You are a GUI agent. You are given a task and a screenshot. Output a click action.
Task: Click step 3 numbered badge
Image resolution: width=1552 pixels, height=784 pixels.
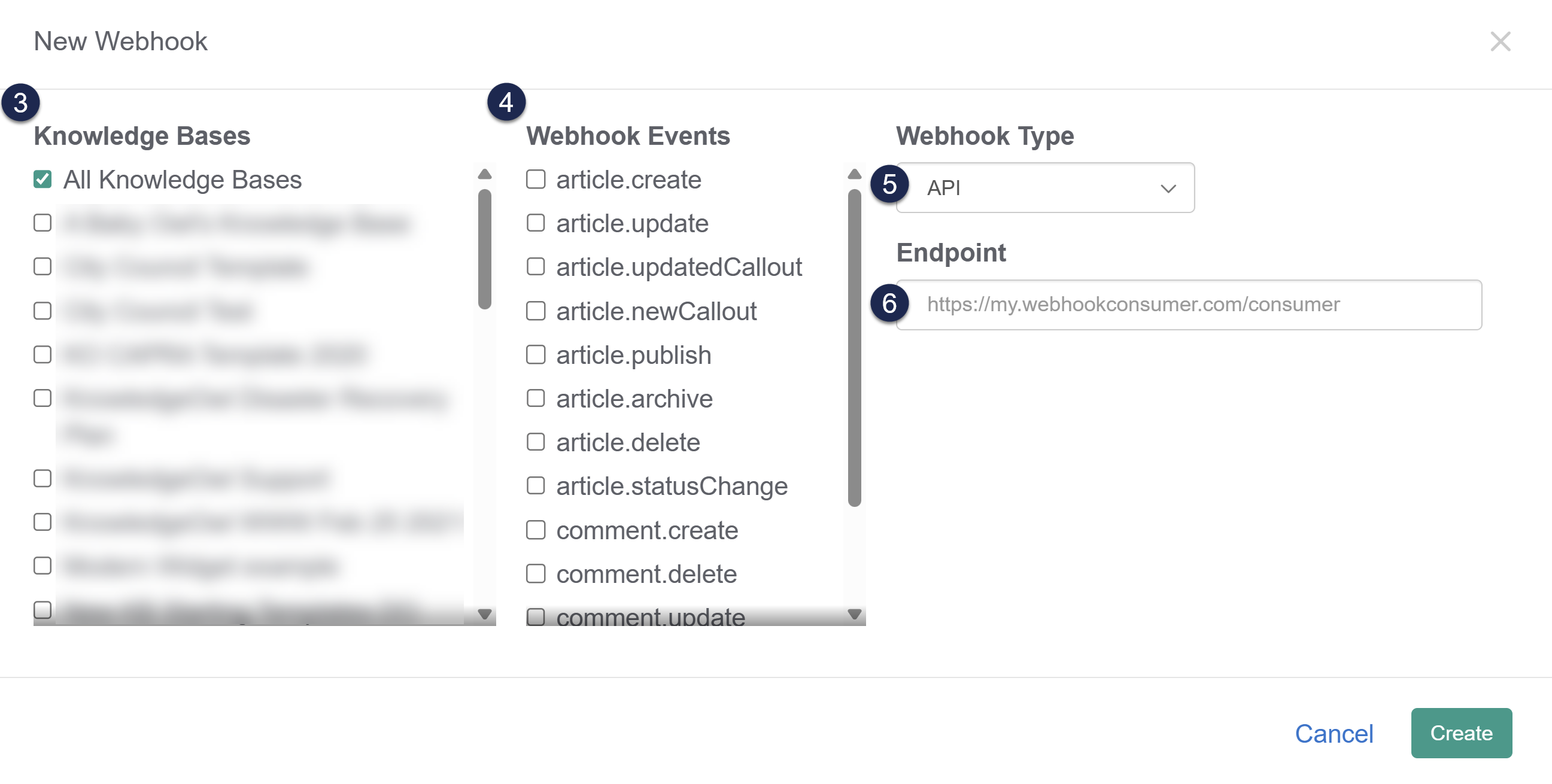[20, 102]
